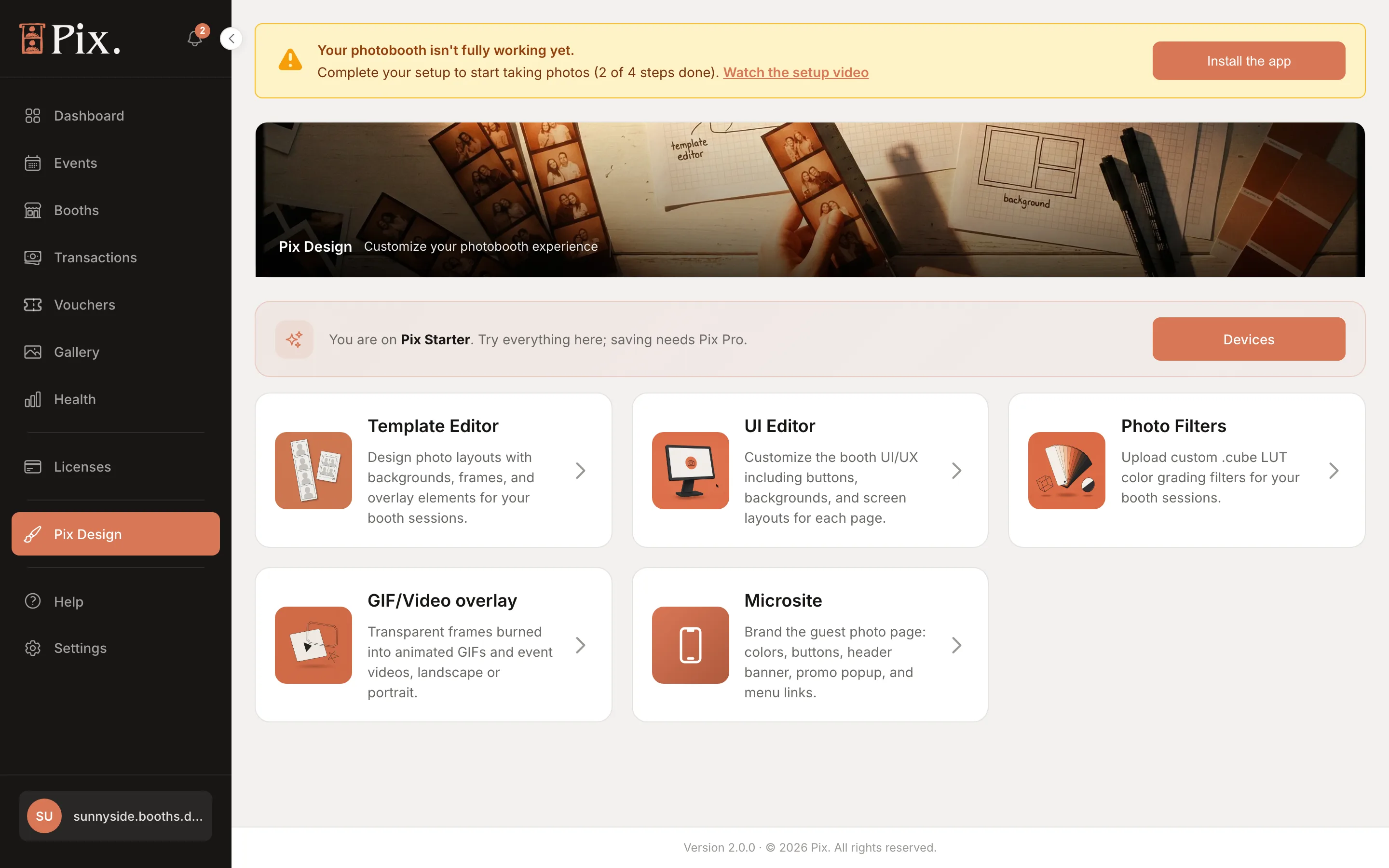
Task: Click the Transactions cash icon
Action: click(x=33, y=258)
